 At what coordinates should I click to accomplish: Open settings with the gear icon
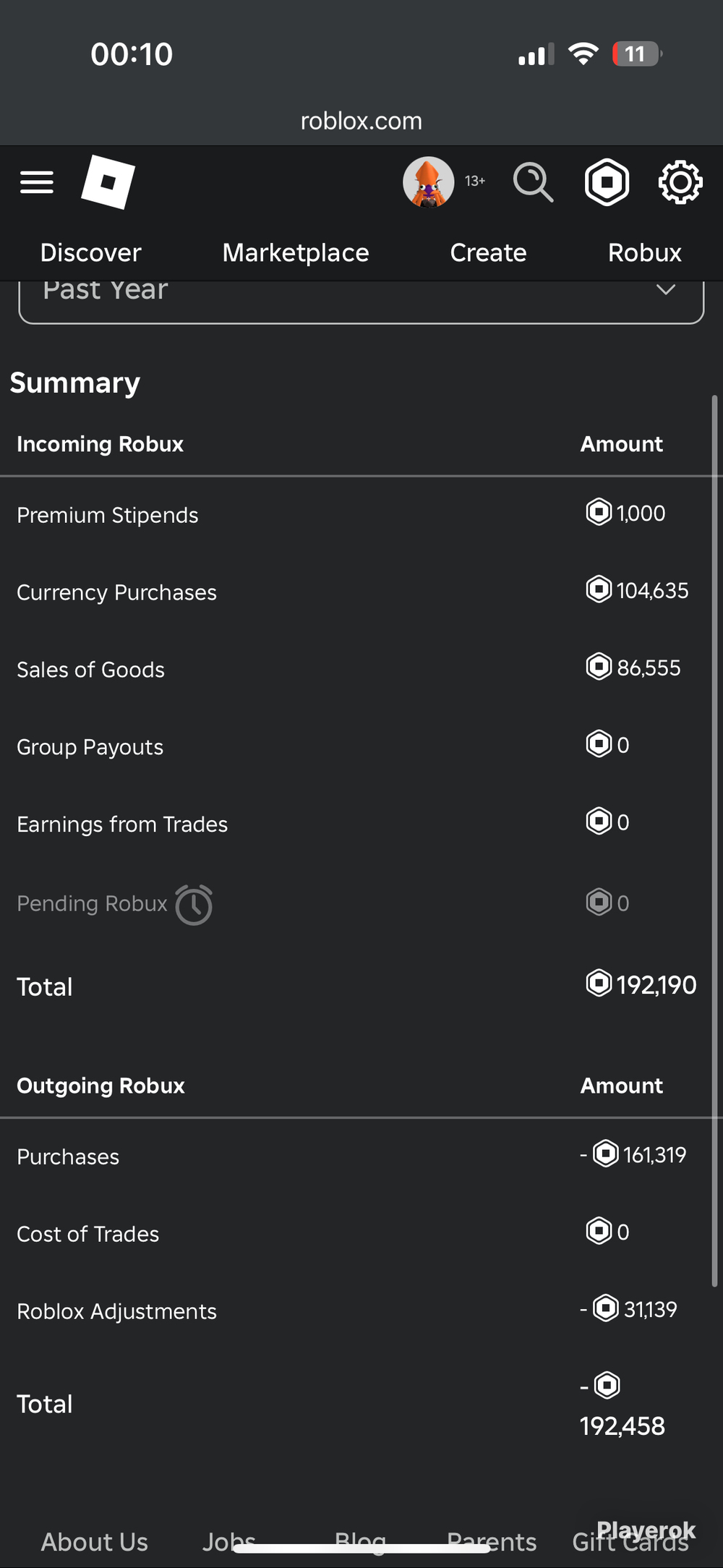pos(680,182)
